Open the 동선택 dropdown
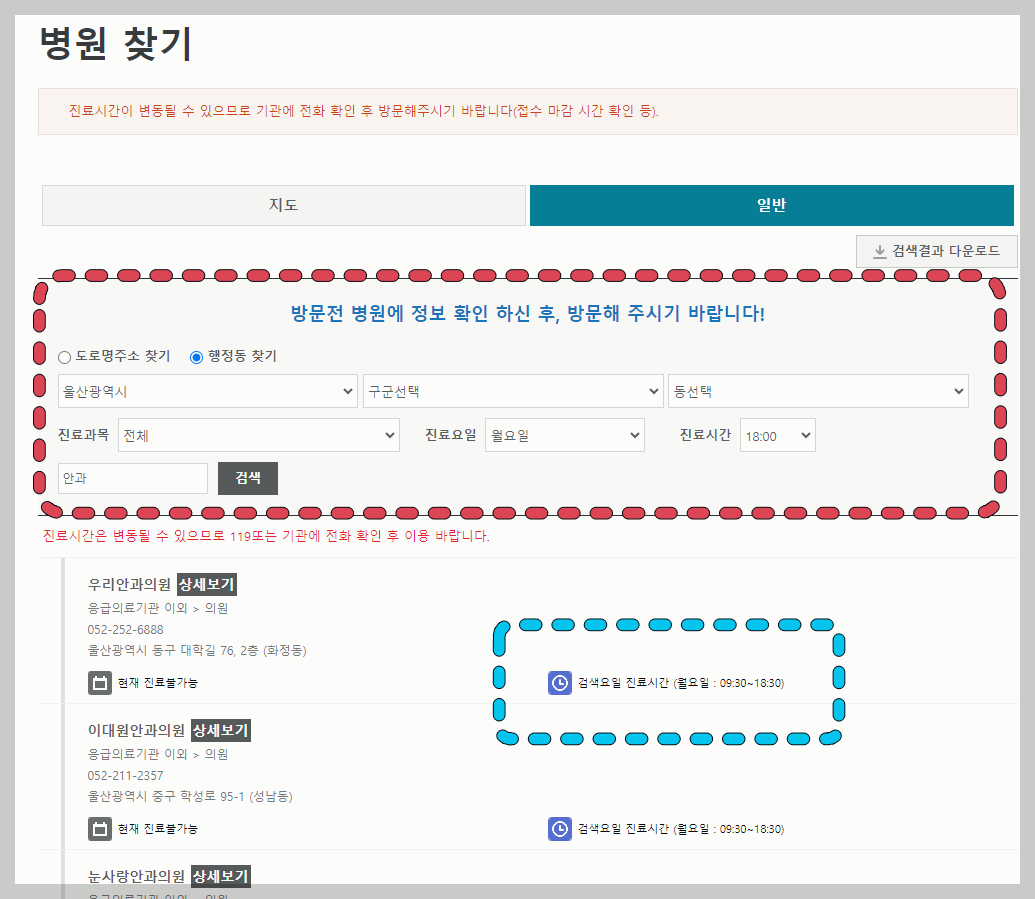The image size is (1035, 899). tap(818, 391)
